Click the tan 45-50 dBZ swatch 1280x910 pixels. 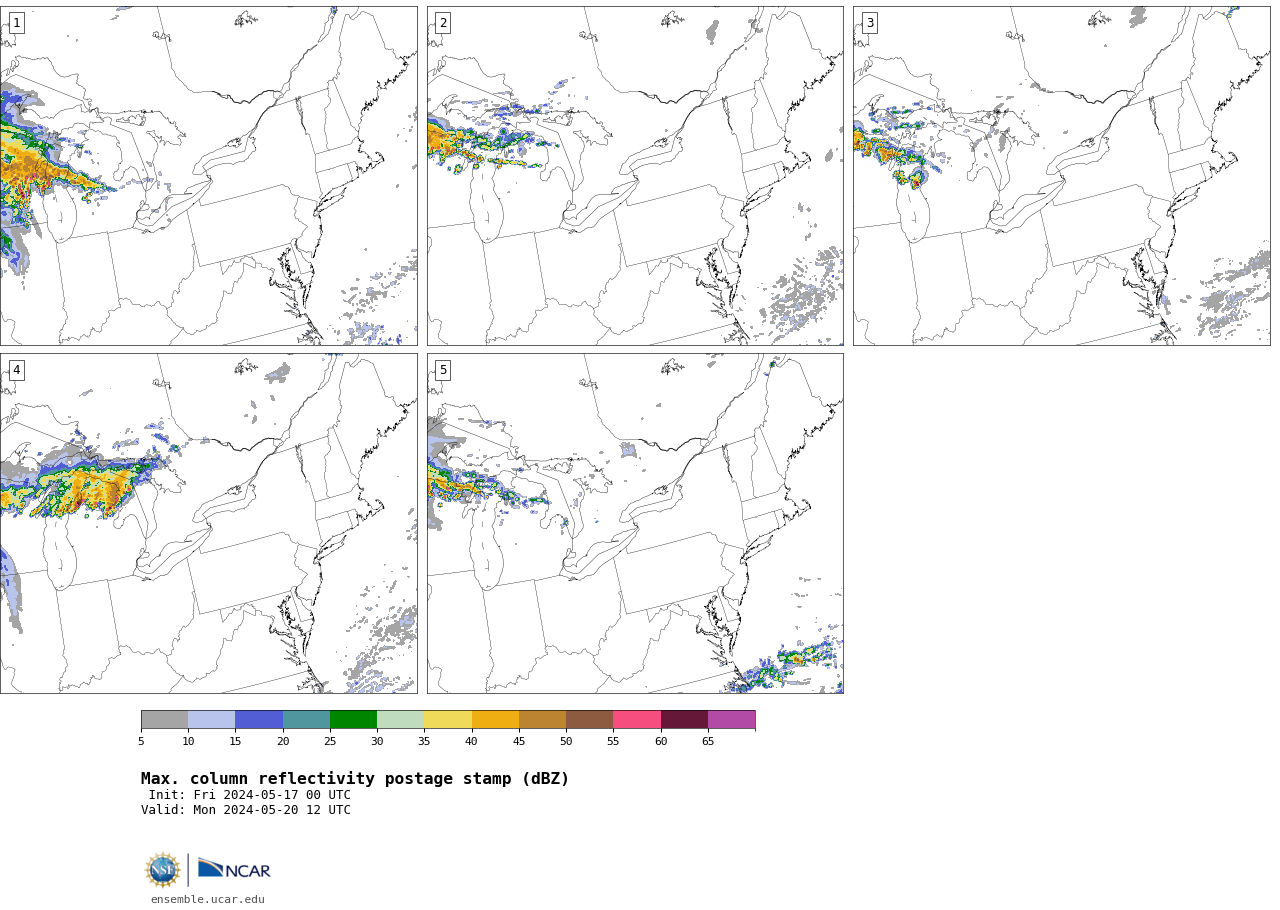542,720
